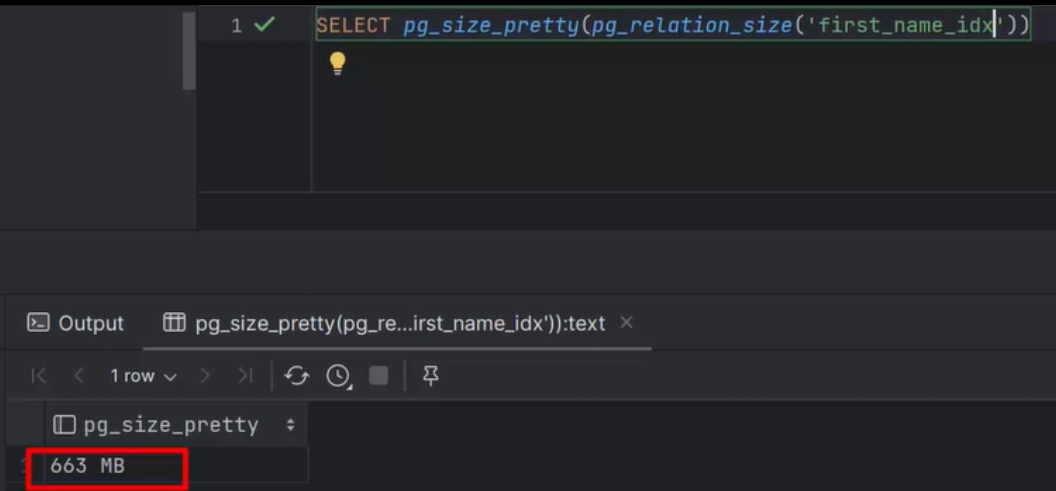This screenshot has width=1056, height=491.
Task: Click the yellow light bulb intention icon
Action: click(x=338, y=64)
